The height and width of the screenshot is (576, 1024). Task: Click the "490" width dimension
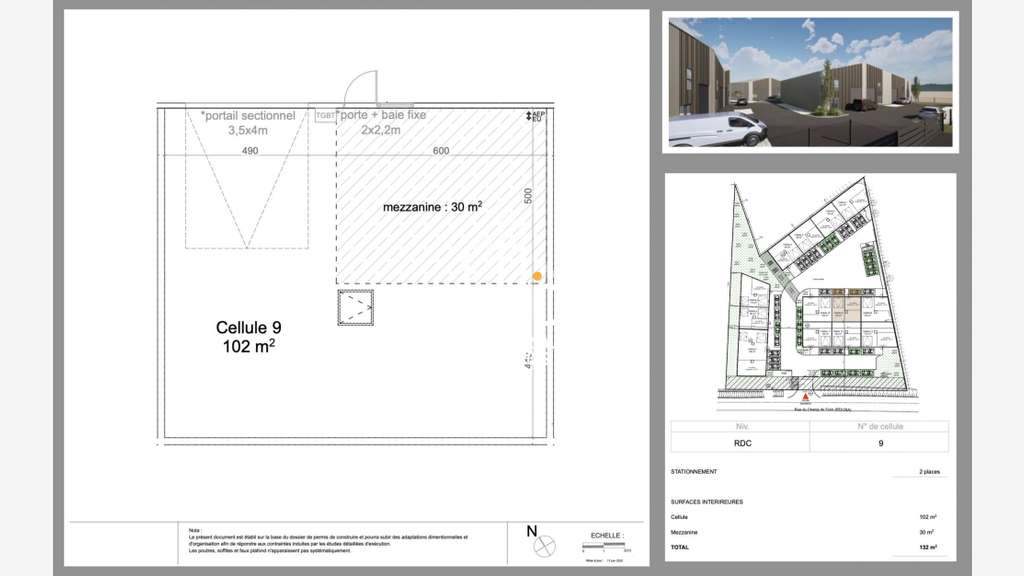(x=250, y=151)
